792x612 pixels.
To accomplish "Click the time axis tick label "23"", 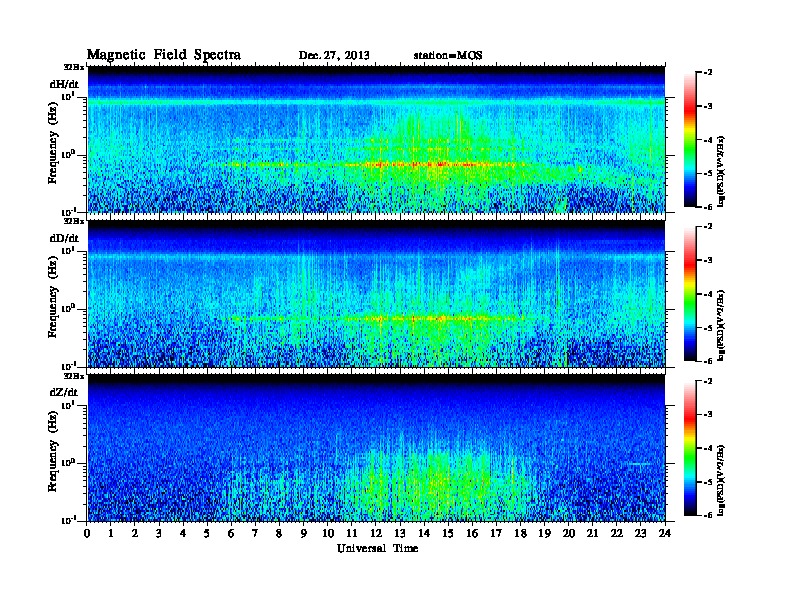I will [640, 533].
